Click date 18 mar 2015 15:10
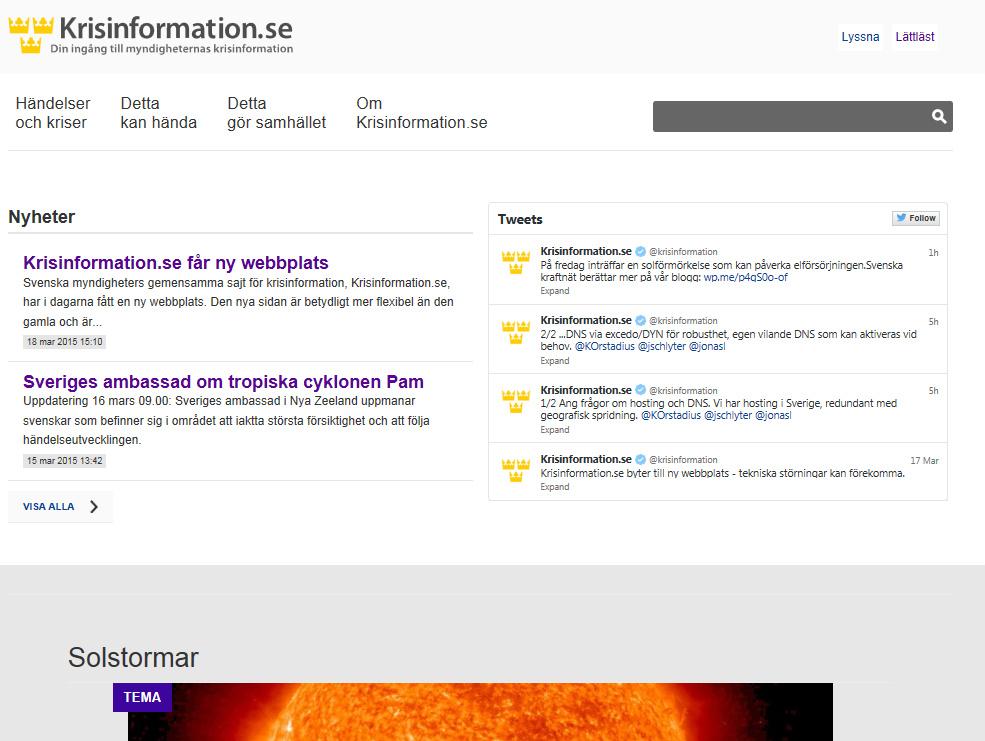The height and width of the screenshot is (741, 985). tap(64, 342)
